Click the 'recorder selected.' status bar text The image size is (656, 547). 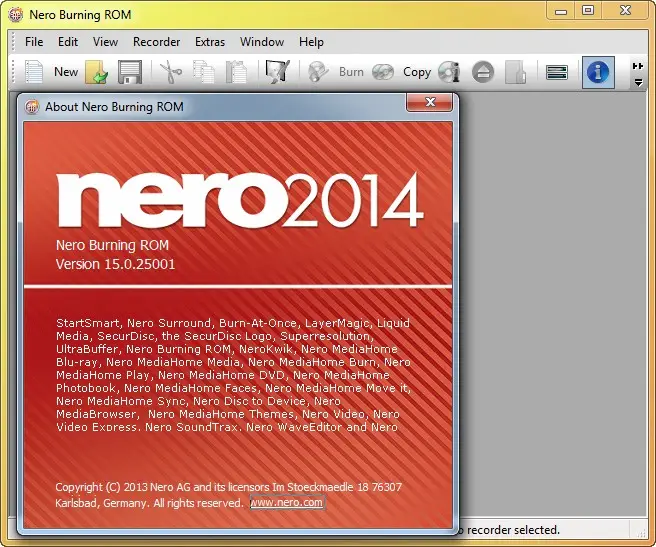[x=513, y=530]
